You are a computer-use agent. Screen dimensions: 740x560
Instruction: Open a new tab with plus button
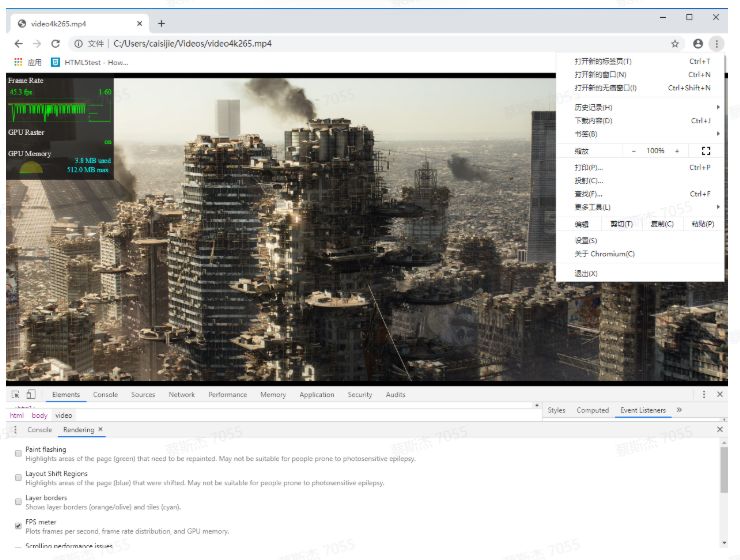[x=161, y=24]
